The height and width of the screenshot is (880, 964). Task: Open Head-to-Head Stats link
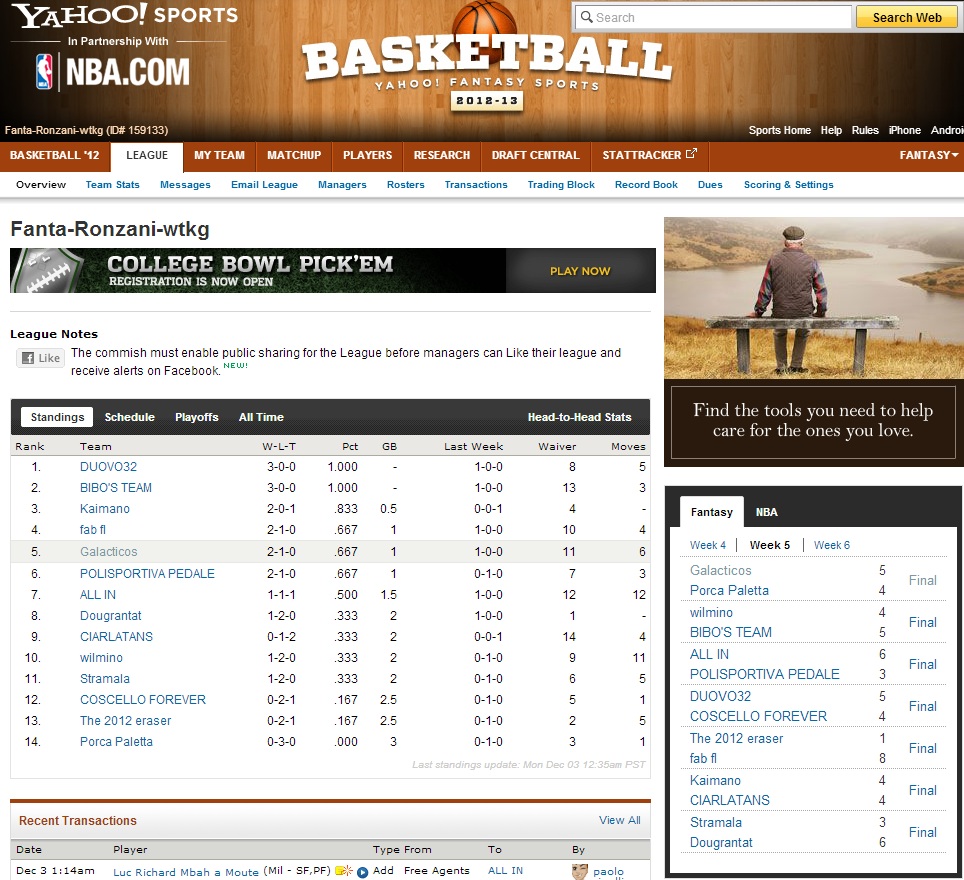coord(579,417)
